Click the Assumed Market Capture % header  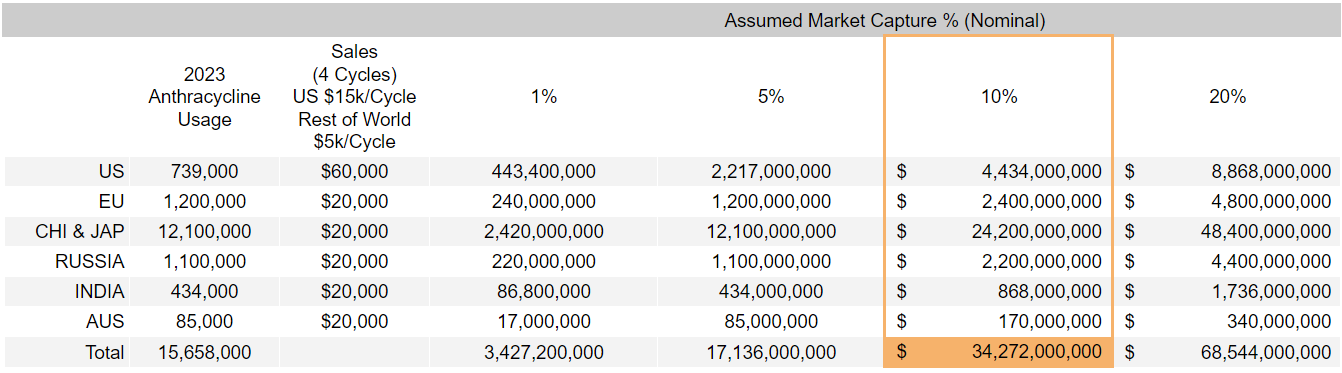coord(885,20)
